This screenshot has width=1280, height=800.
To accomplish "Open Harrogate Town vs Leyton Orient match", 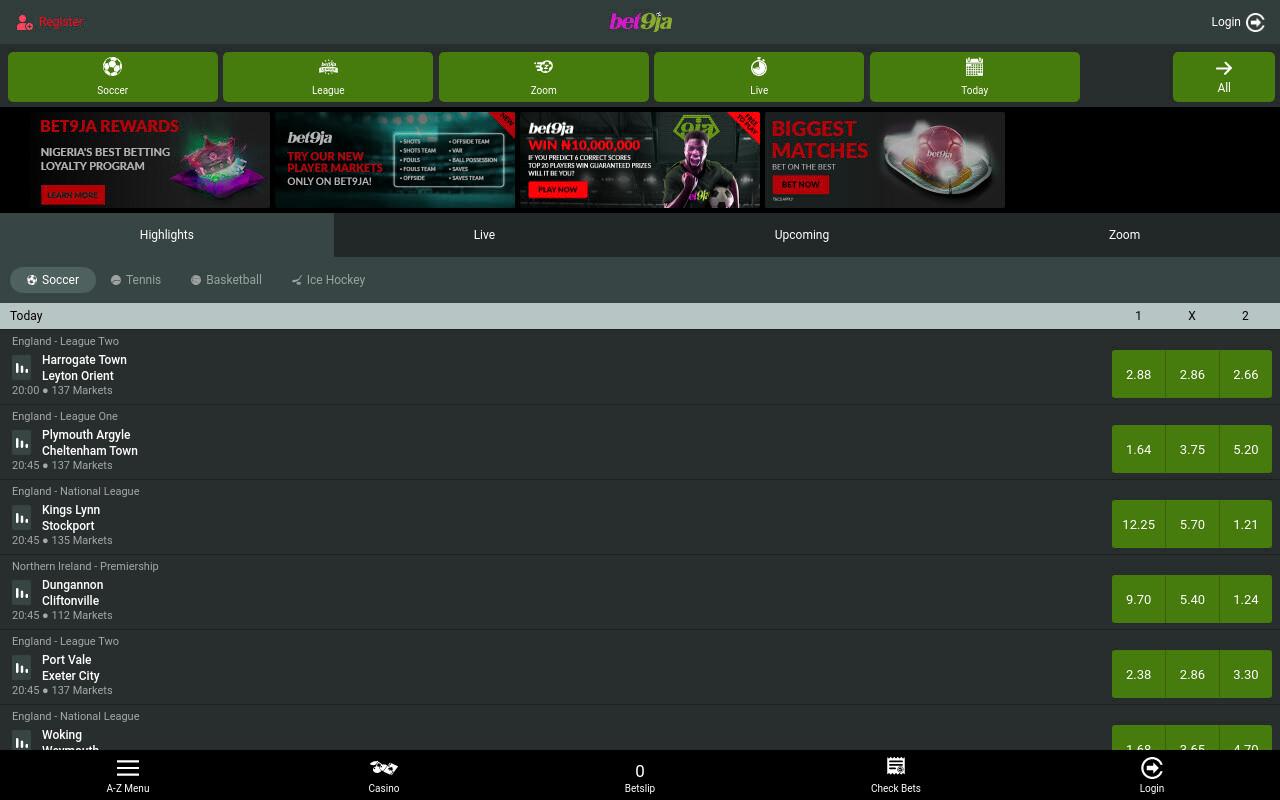I will (84, 368).
